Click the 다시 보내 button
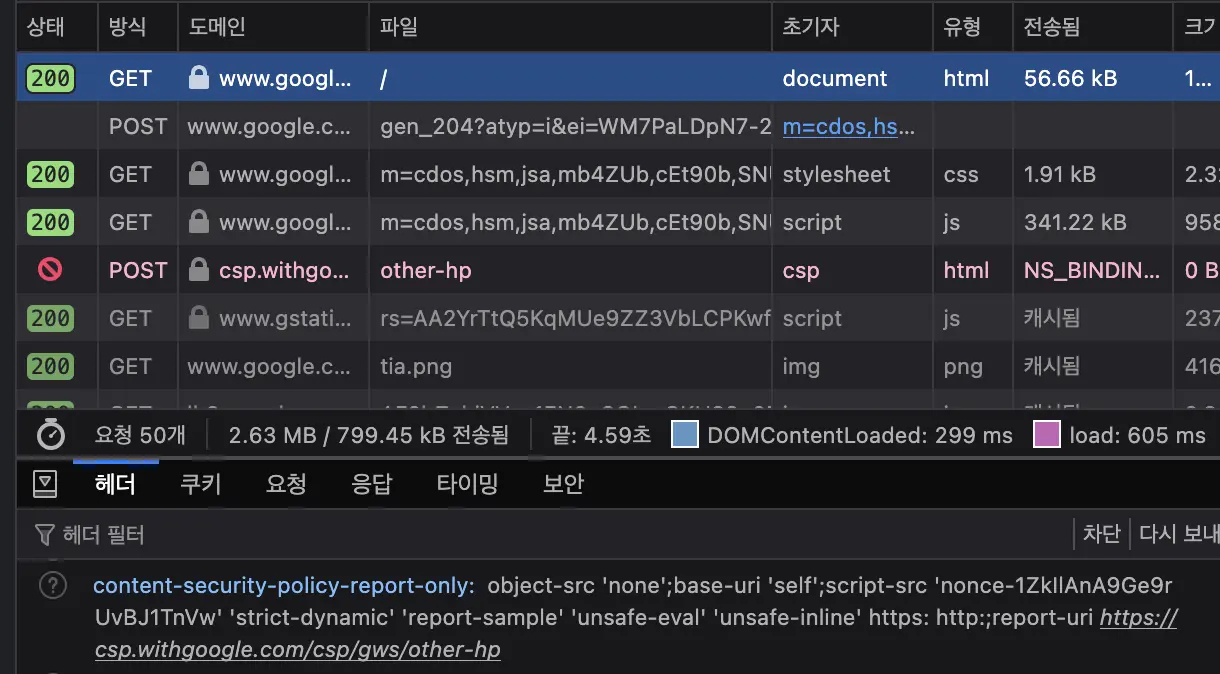Viewport: 1220px width, 674px height. click(x=1185, y=533)
